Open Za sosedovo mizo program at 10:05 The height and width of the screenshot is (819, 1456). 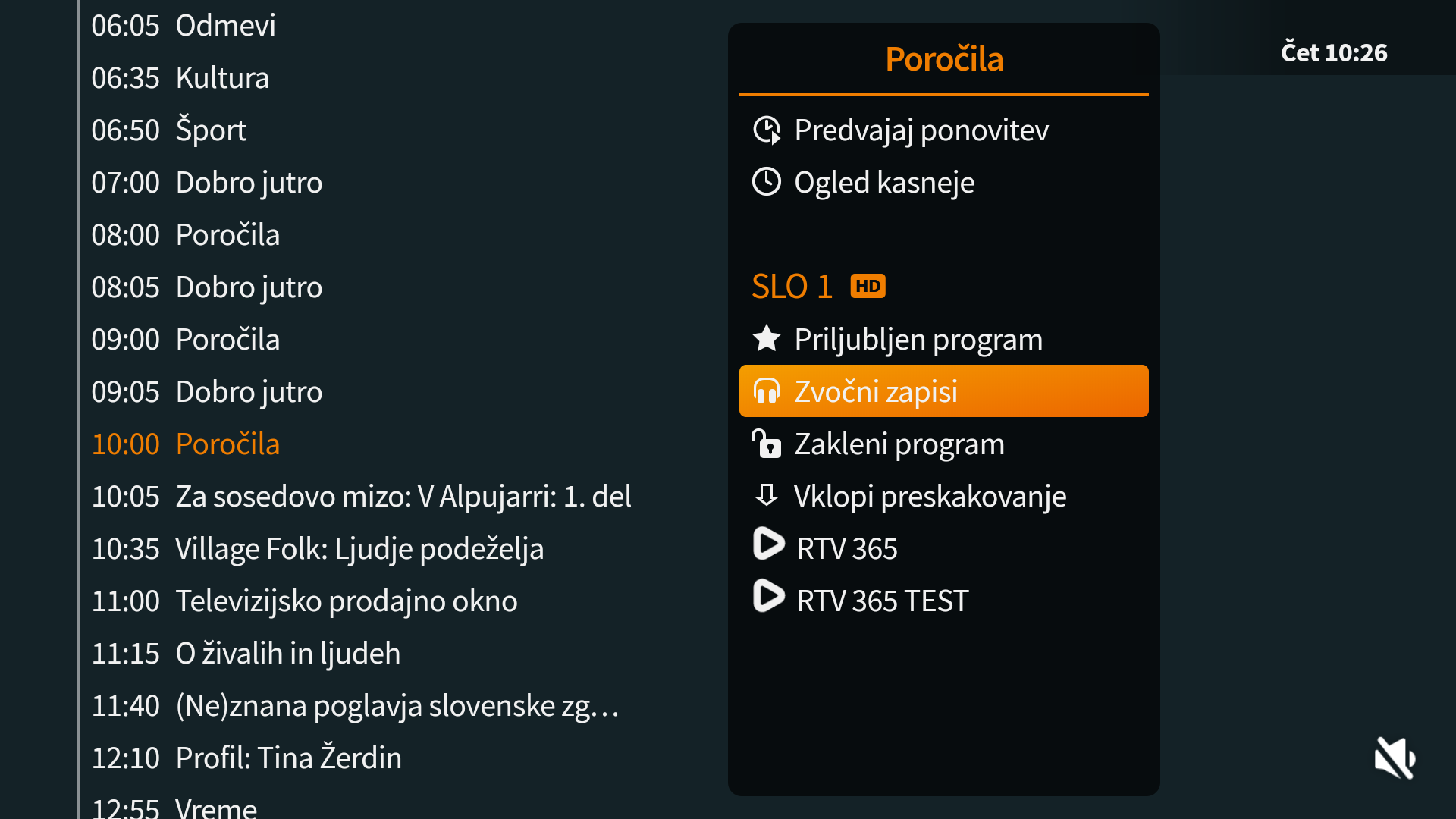pyautogui.click(x=361, y=497)
